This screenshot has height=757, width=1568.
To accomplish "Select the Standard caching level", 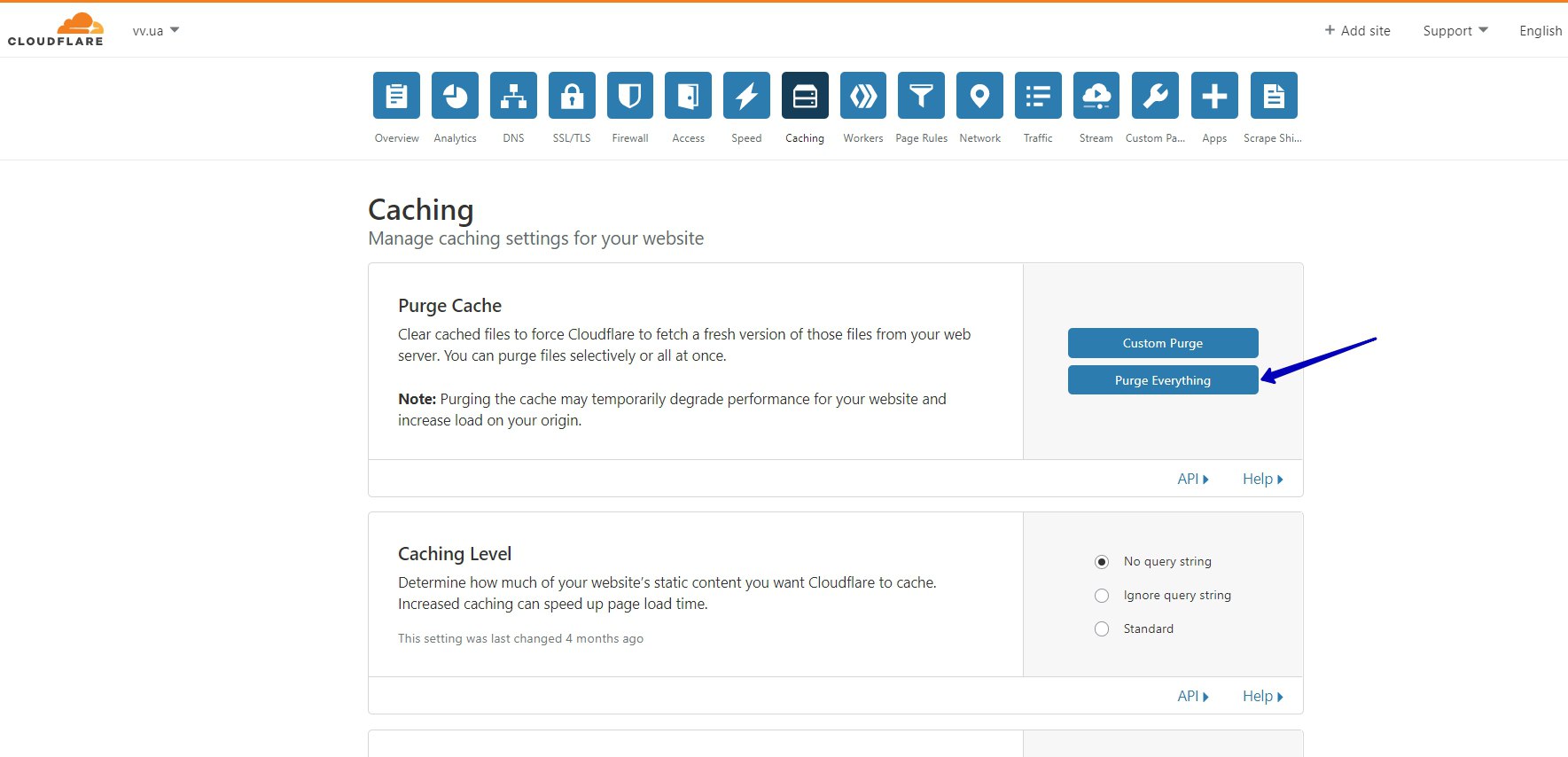I will click(1102, 629).
